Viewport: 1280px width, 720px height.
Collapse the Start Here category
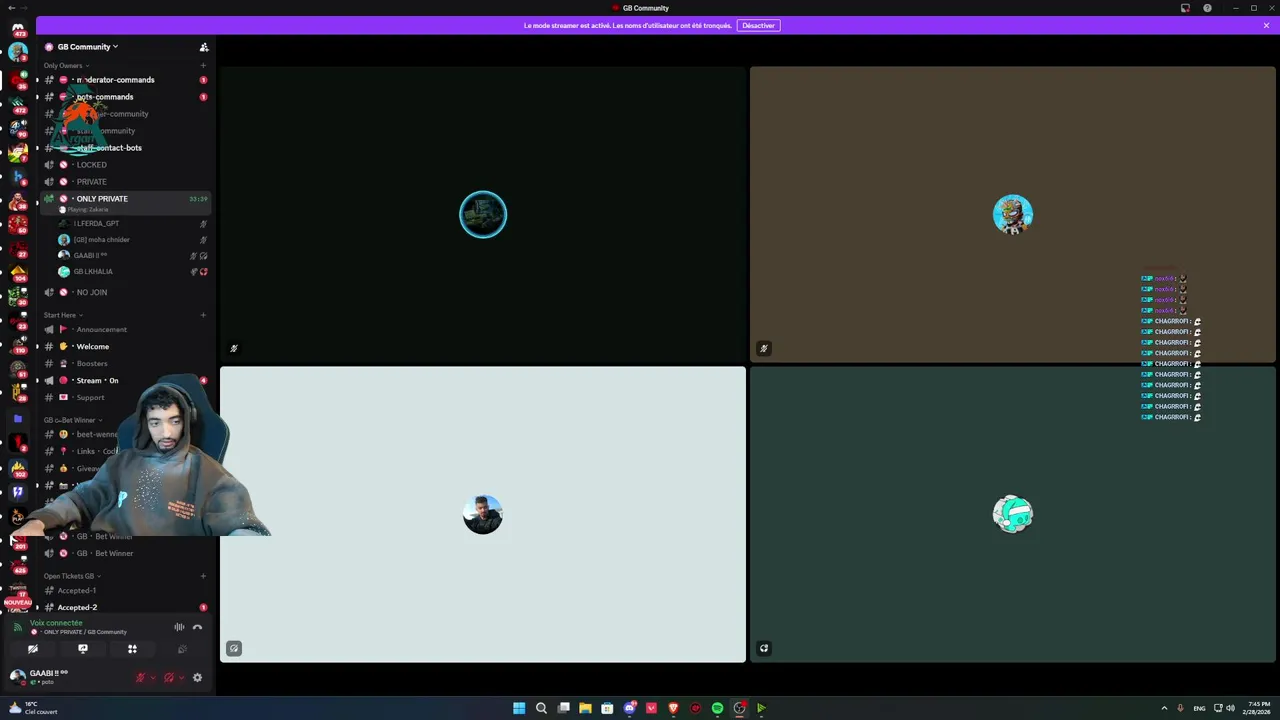pyautogui.click(x=63, y=315)
